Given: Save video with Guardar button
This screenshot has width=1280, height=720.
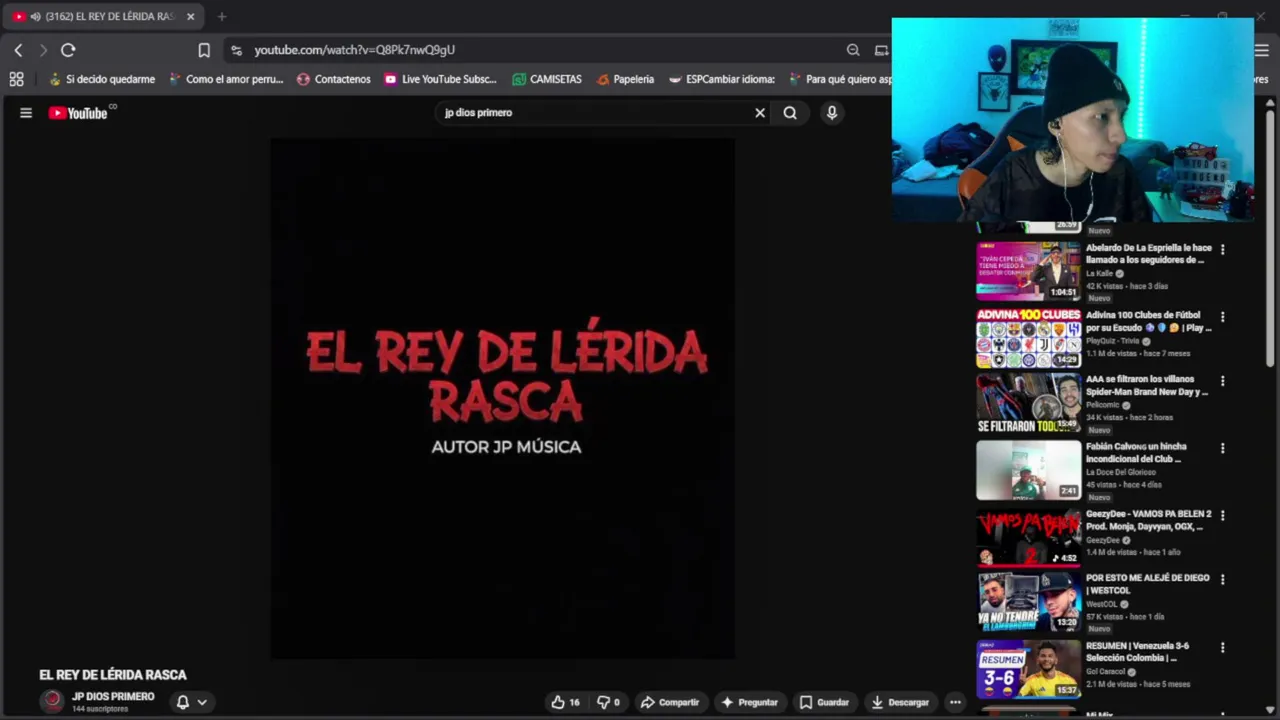Looking at the screenshot, I should 824,702.
